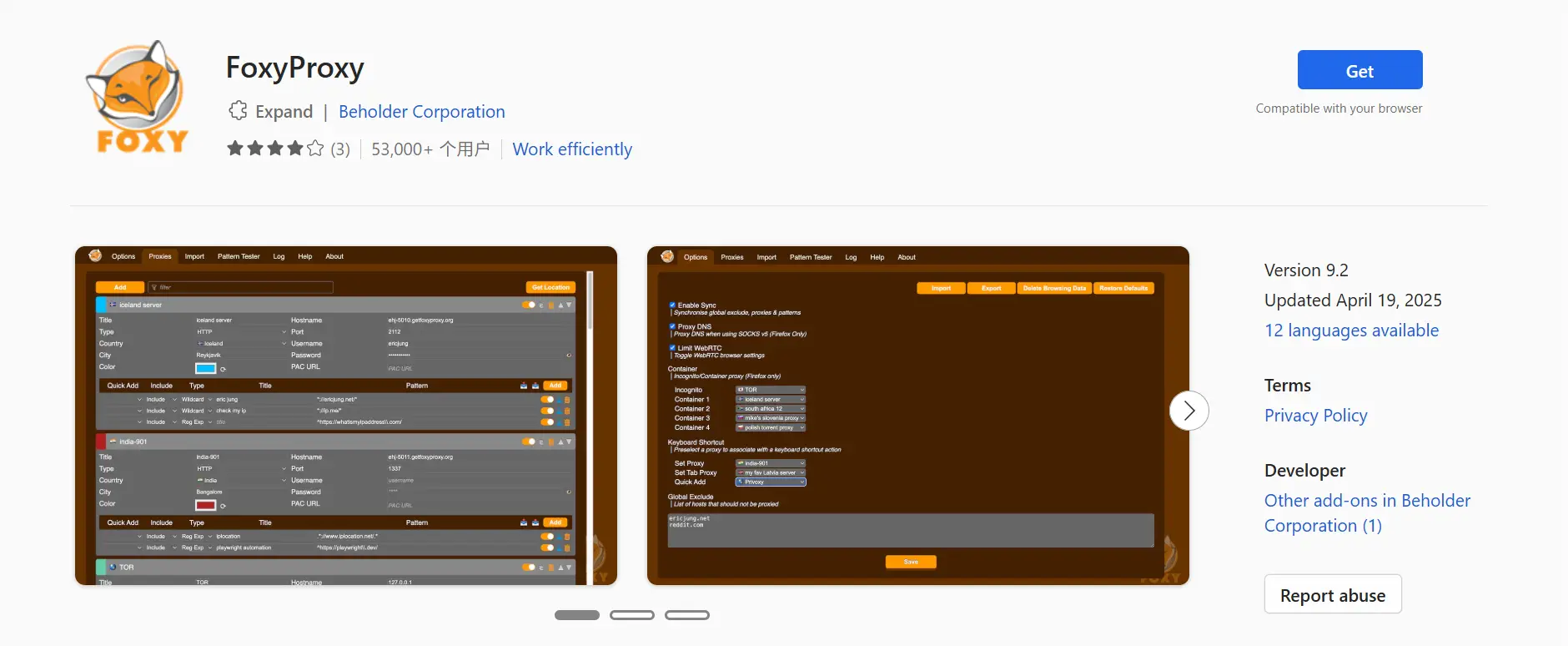Screen dimensions: 1568x646
Task: Select the second carousel page indicator
Action: (631, 615)
